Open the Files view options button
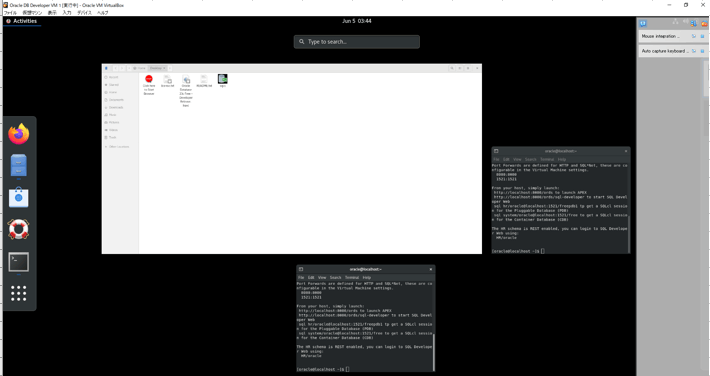 (x=460, y=68)
